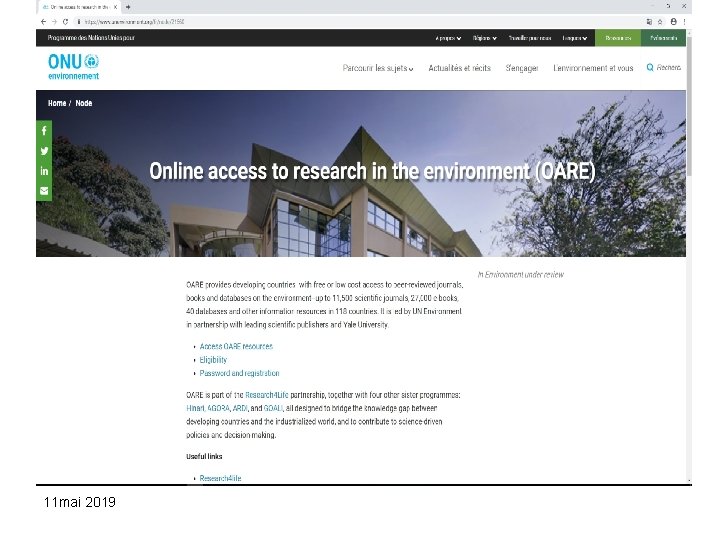Share the page on Facebook
Viewport: 720px width, 540px height.
[x=44, y=131]
